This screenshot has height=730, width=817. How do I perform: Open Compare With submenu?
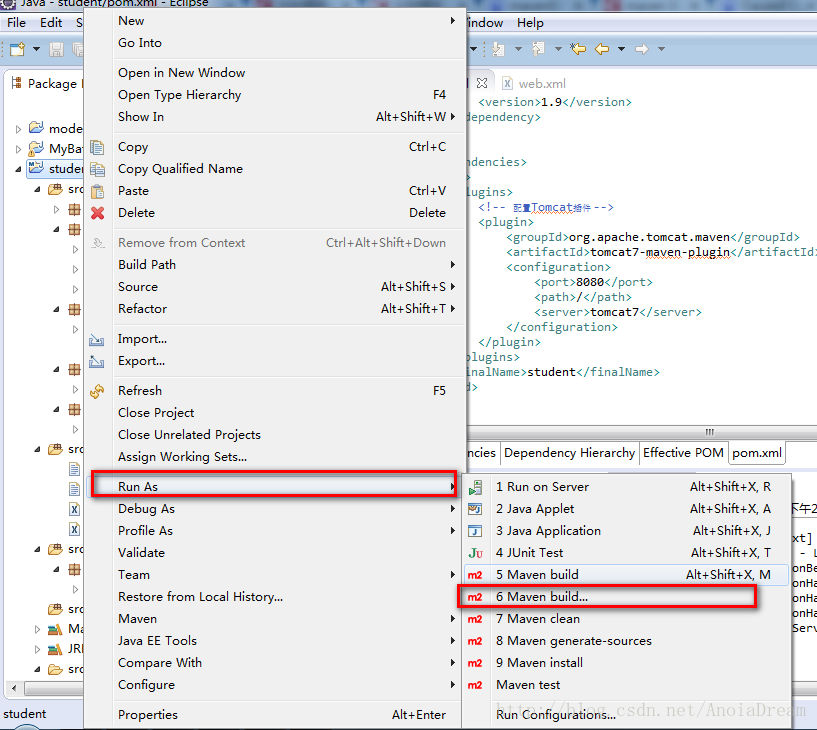[x=274, y=663]
